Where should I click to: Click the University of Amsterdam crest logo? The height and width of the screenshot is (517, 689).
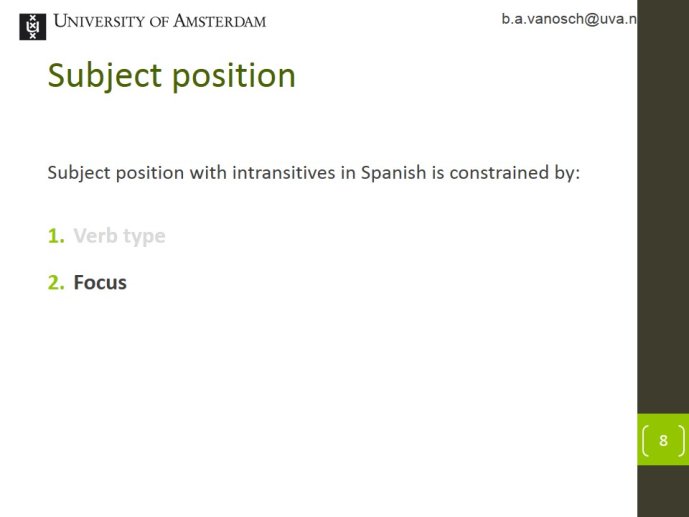(33, 27)
